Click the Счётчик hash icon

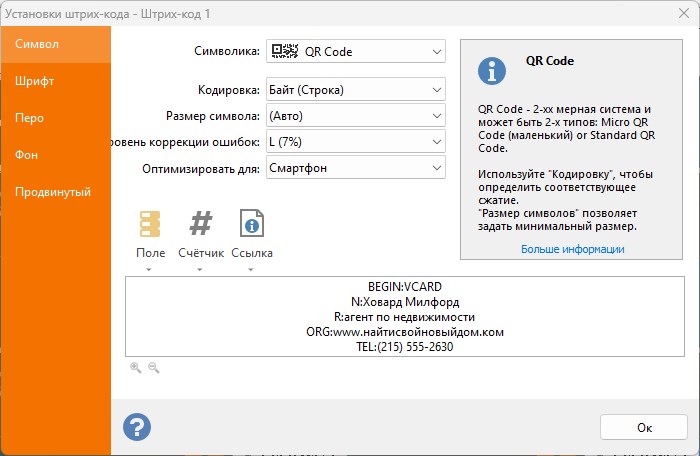point(200,224)
